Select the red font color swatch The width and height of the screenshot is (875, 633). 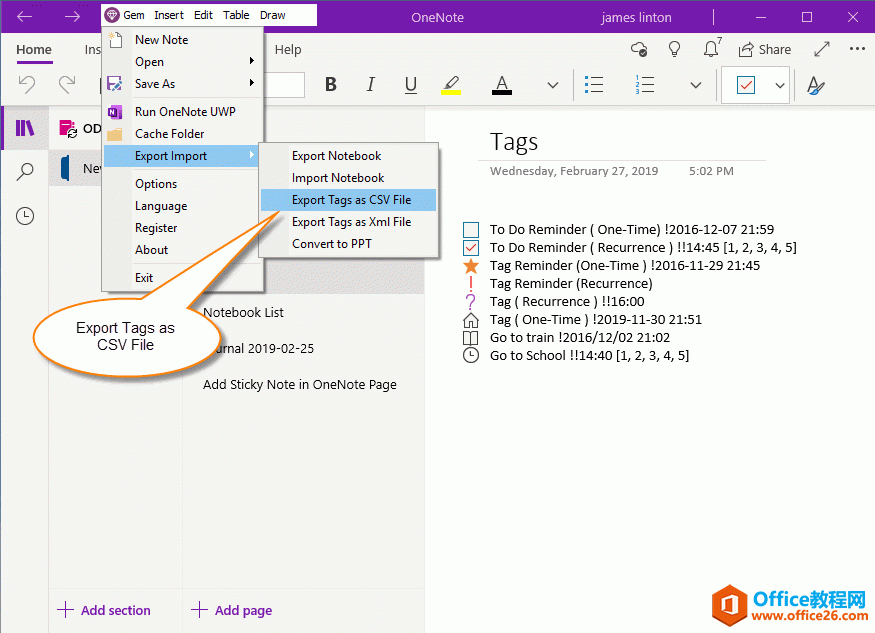501,85
